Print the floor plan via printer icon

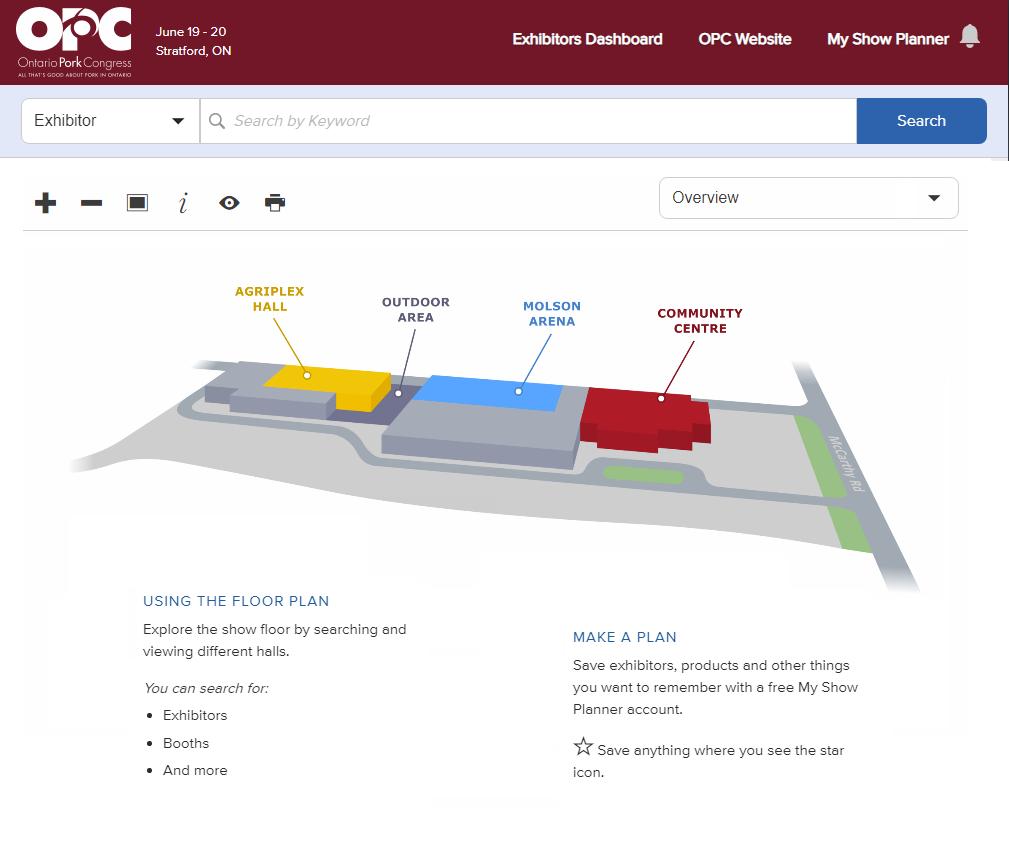tap(275, 203)
